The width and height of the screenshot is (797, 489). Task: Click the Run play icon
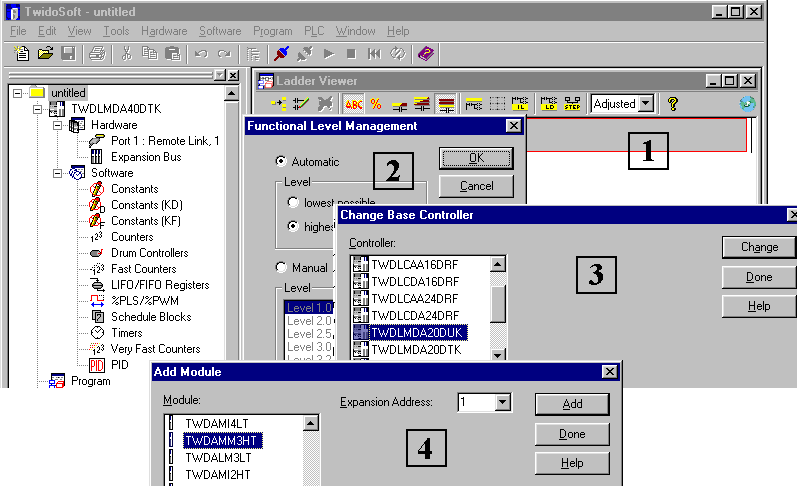(329, 53)
